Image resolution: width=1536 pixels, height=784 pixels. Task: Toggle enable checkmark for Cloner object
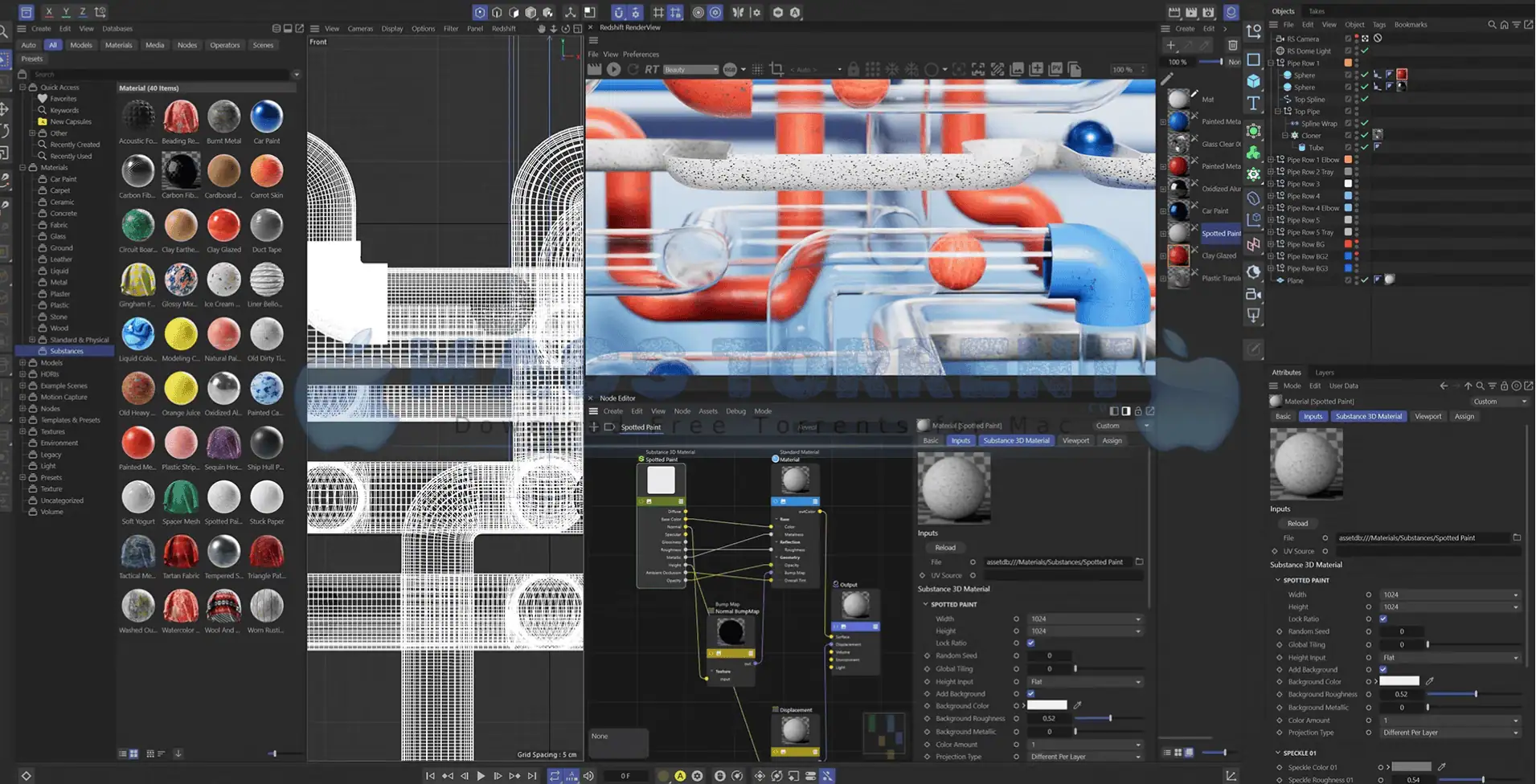pos(1365,135)
